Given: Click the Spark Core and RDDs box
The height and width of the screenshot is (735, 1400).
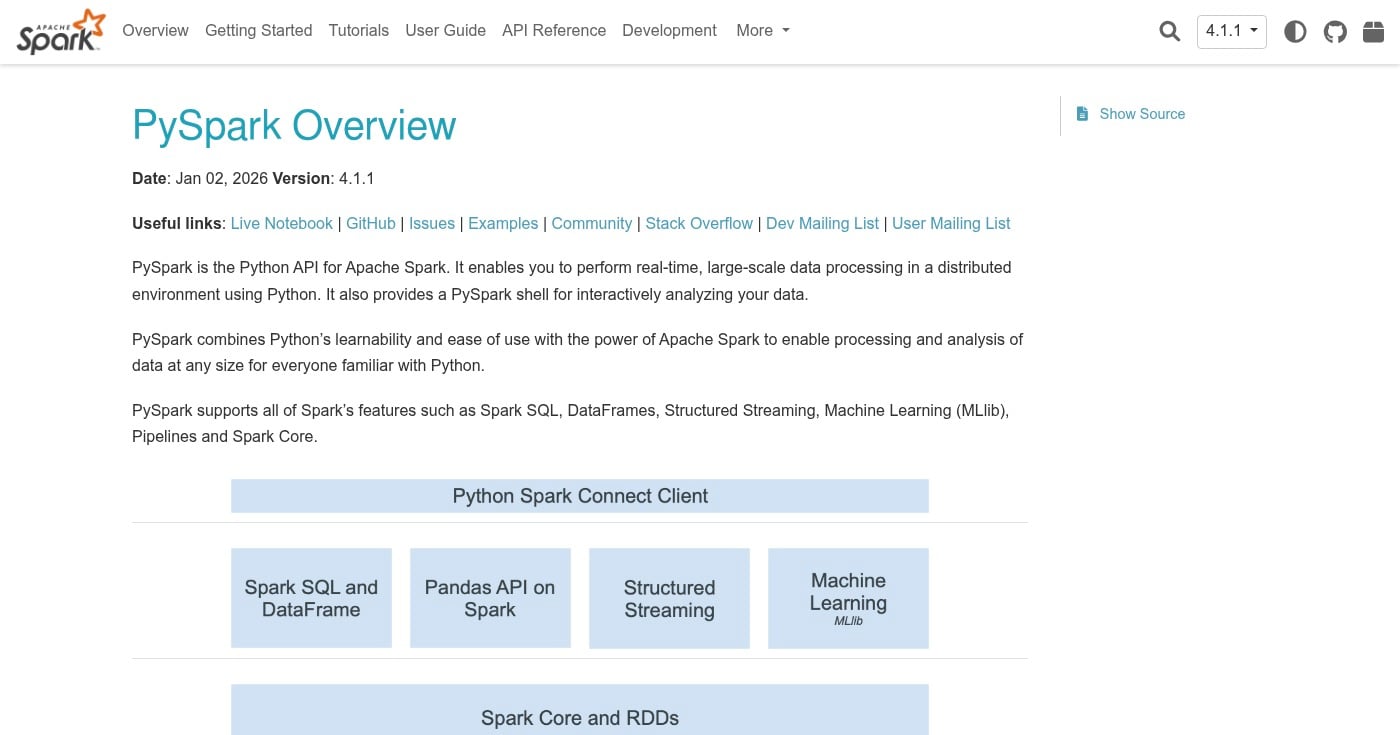Looking at the screenshot, I should (580, 710).
